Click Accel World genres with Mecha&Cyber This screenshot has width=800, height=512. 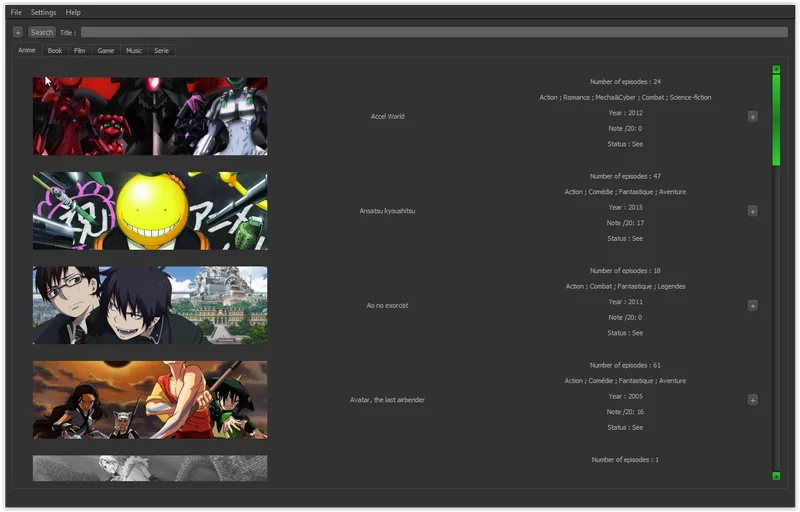click(625, 97)
